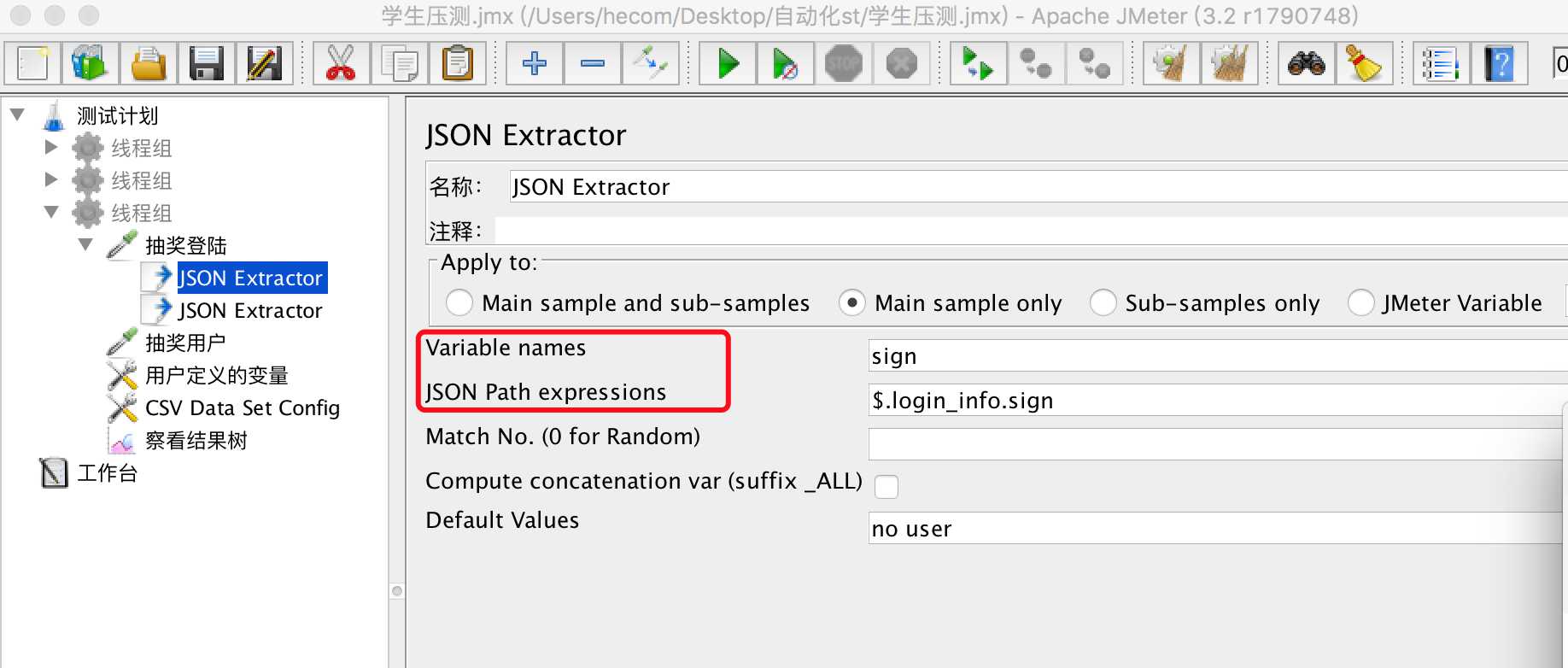Image resolution: width=1568 pixels, height=668 pixels.
Task: Click the Match No. input field
Action: [x=1218, y=444]
